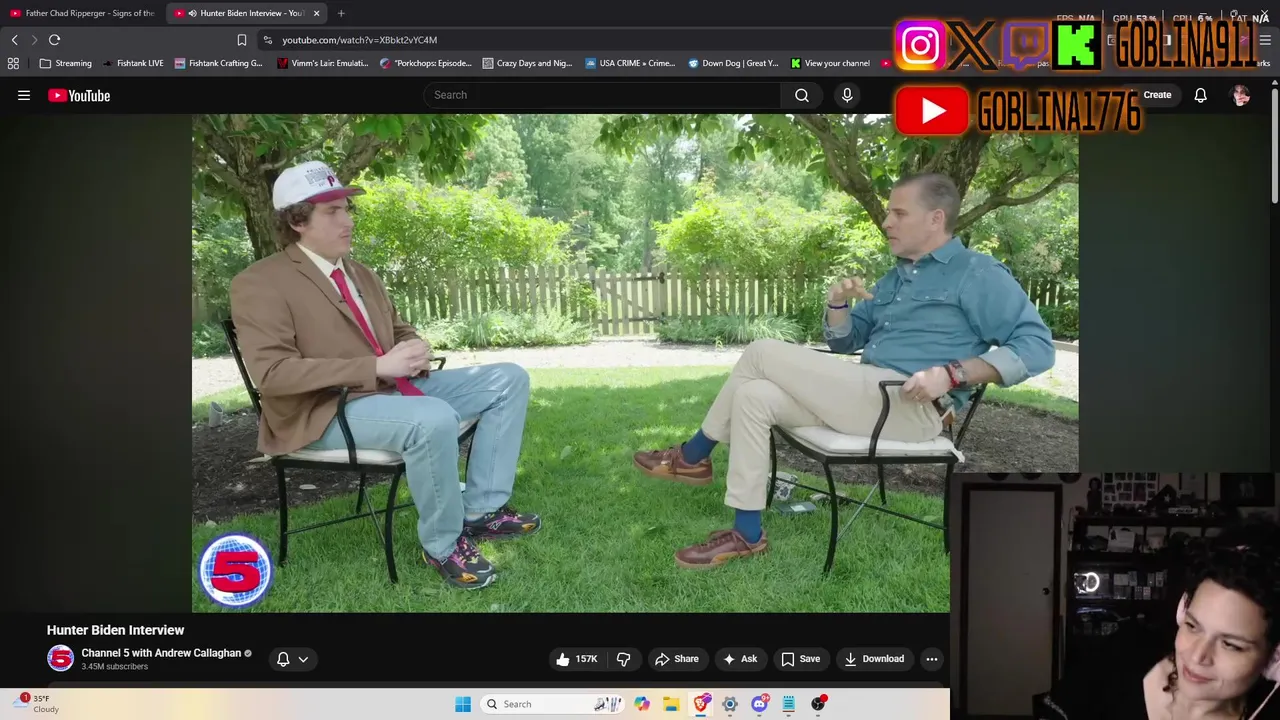Open more actions three-dot menu
1280x720 pixels.
click(931, 659)
